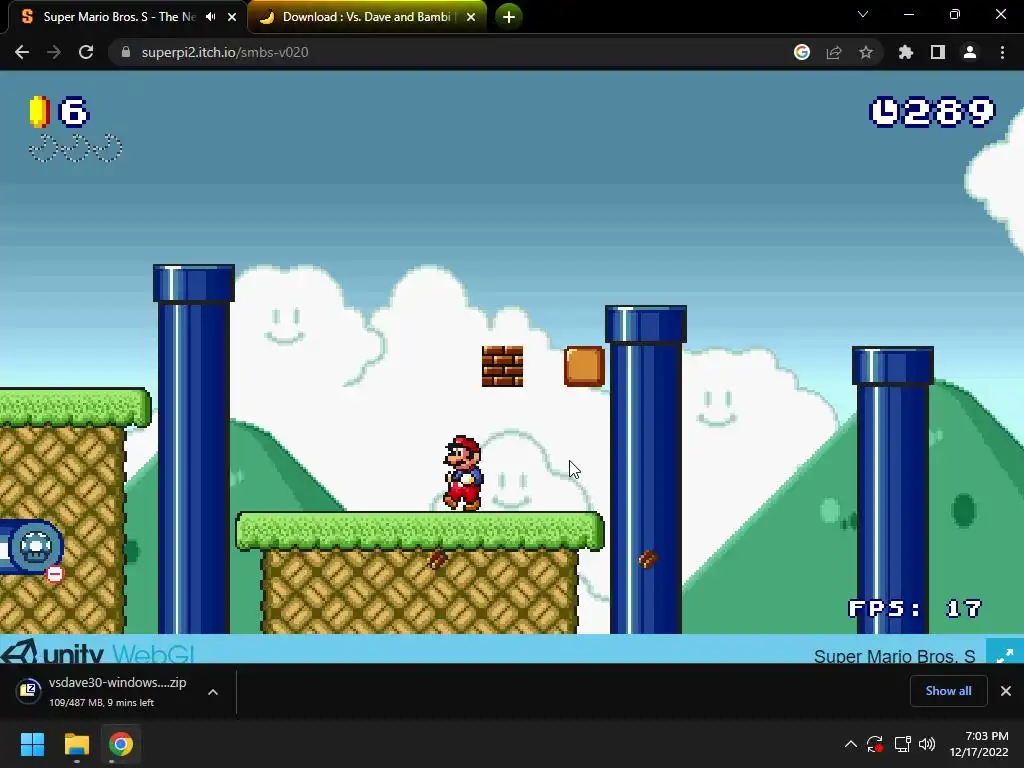Image resolution: width=1024 pixels, height=768 pixels.
Task: Click Mario in the game
Action: [463, 473]
